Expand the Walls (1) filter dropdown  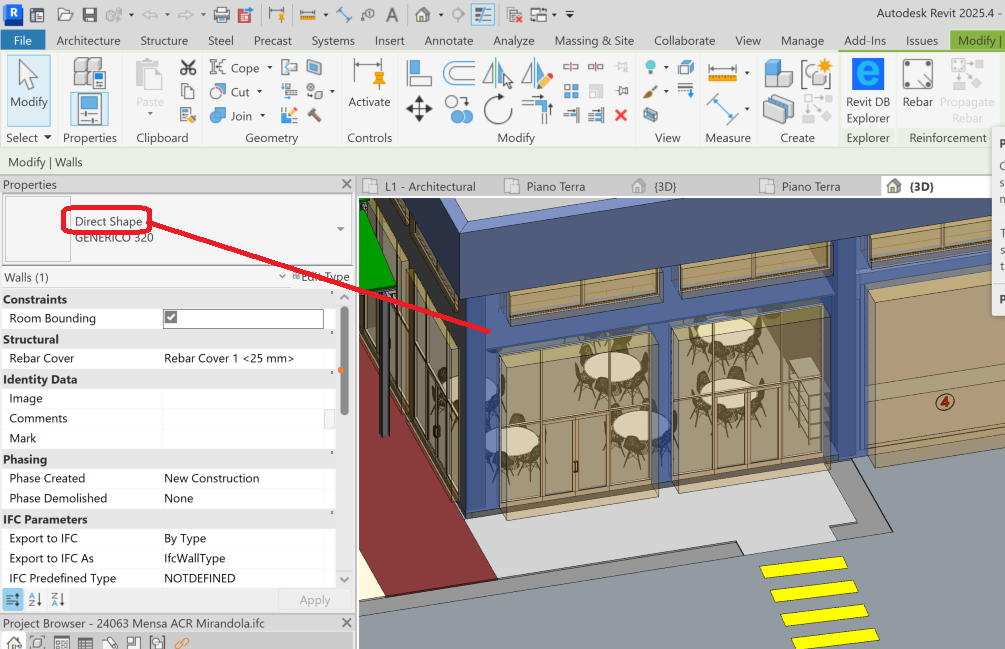click(282, 277)
